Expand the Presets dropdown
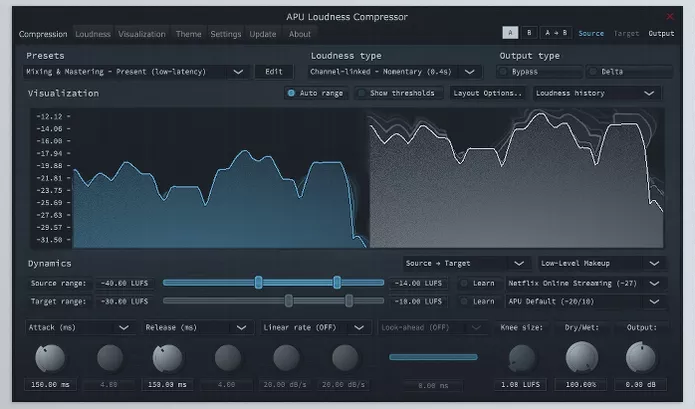 tap(137, 72)
